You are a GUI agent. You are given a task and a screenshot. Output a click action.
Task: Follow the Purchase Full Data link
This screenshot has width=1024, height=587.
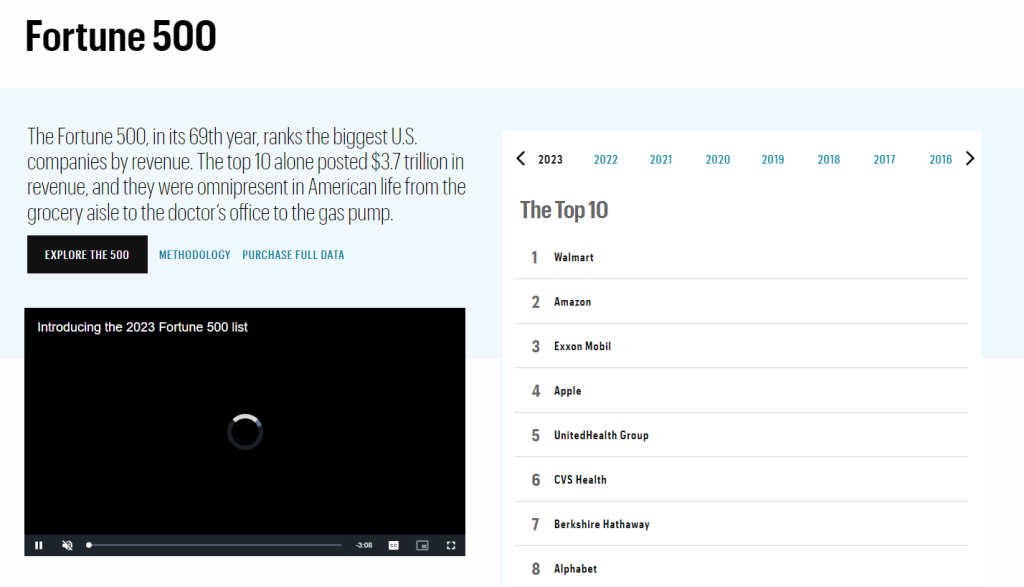[293, 255]
